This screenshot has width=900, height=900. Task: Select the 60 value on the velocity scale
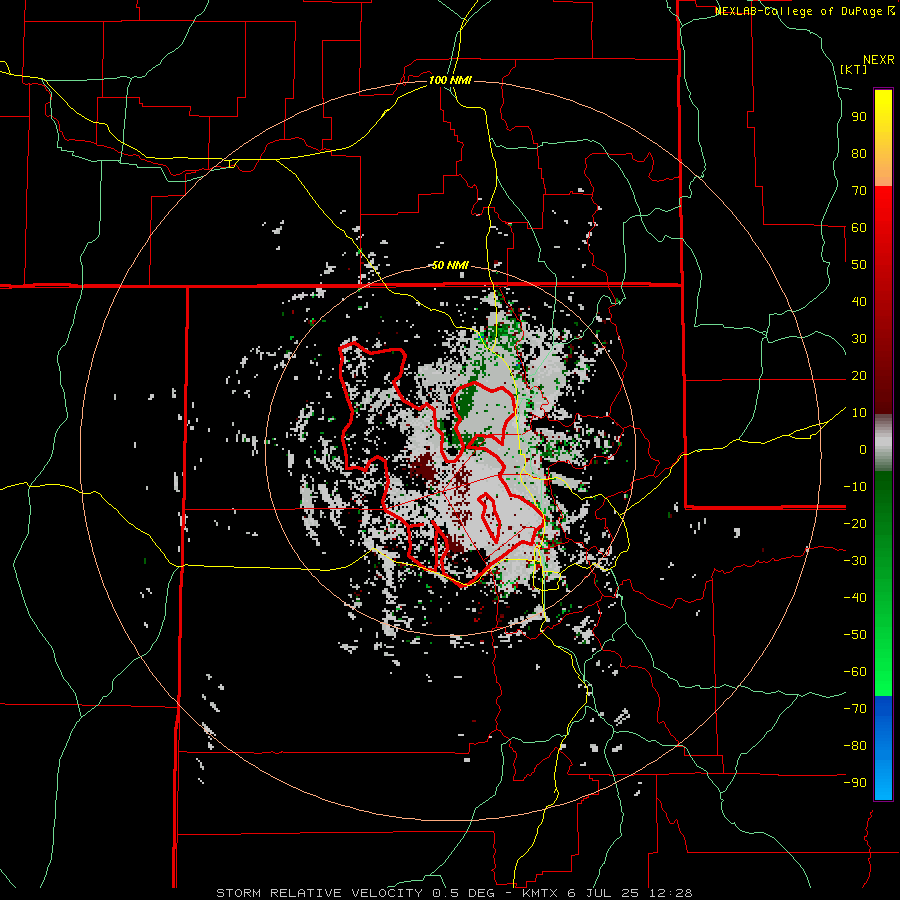859,228
